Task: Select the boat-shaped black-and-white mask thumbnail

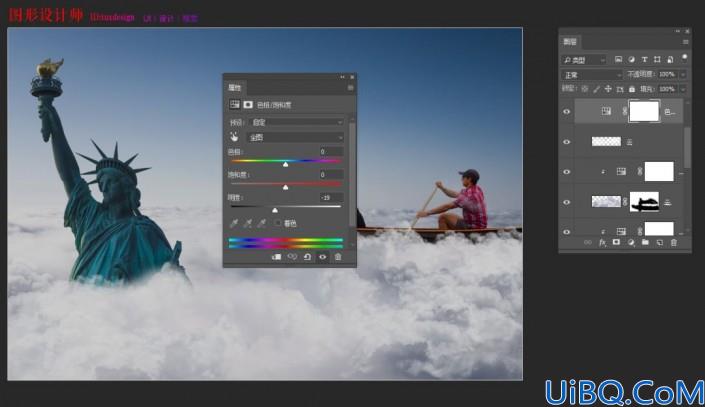Action: point(644,202)
